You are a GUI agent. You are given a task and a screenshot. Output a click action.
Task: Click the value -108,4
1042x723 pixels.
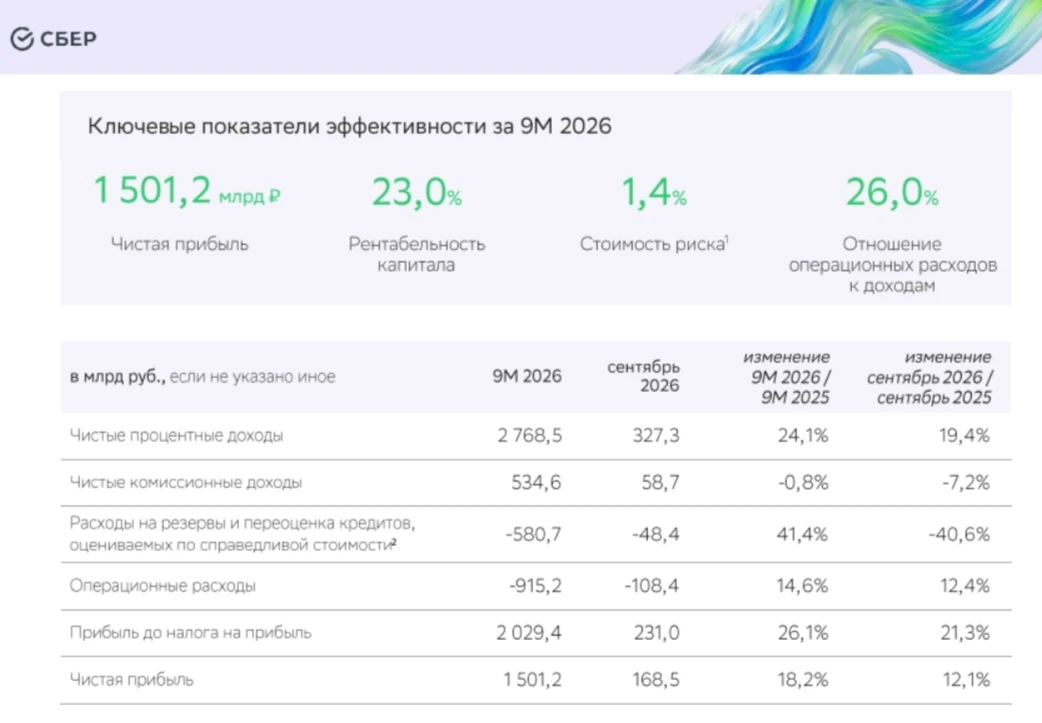[652, 585]
